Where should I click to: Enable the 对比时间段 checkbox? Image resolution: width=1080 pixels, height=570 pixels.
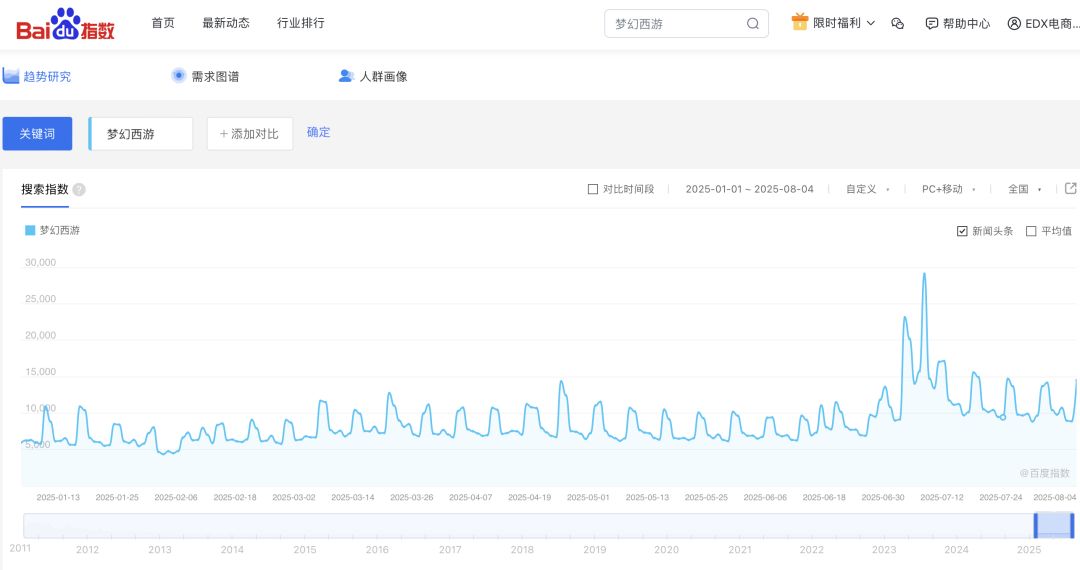pyautogui.click(x=593, y=189)
